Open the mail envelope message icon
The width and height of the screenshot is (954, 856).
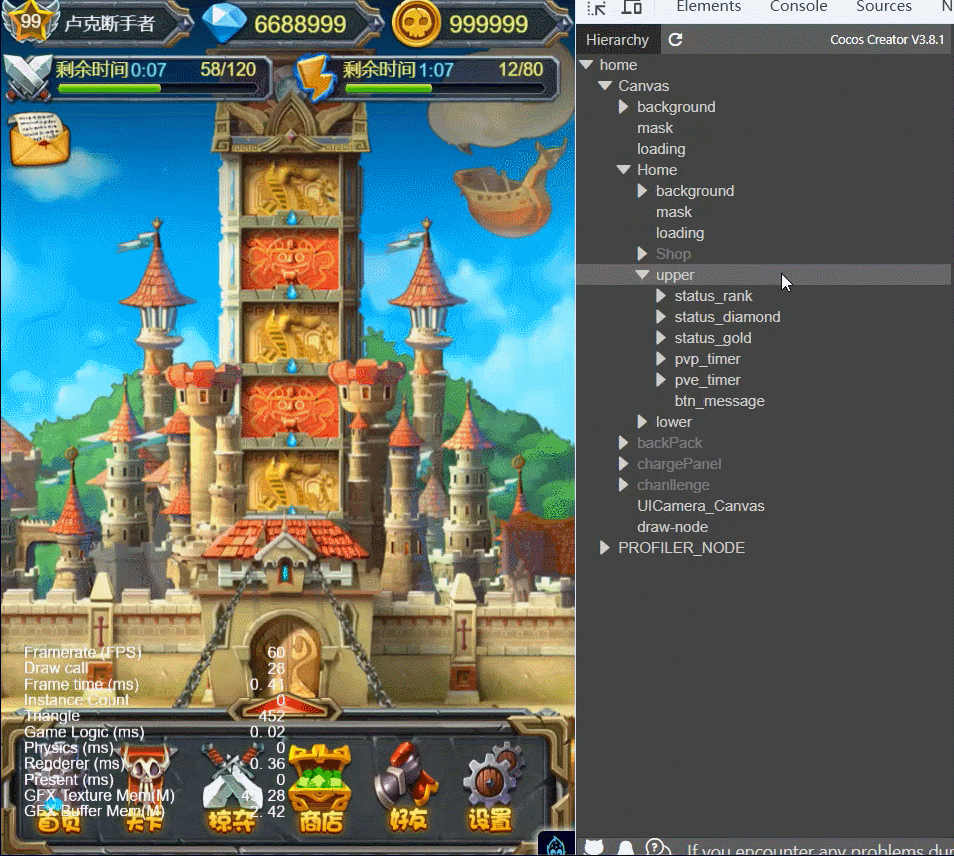[40, 139]
